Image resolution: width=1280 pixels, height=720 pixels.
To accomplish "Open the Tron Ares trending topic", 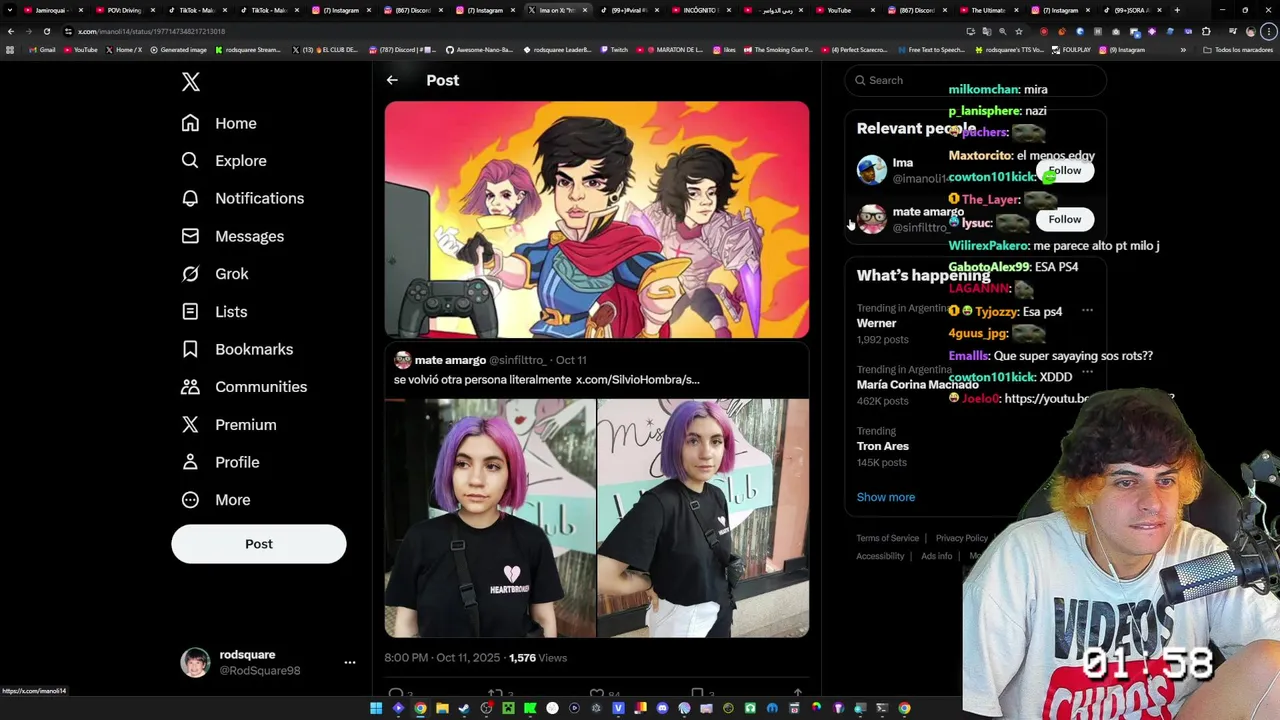I will coord(882,446).
